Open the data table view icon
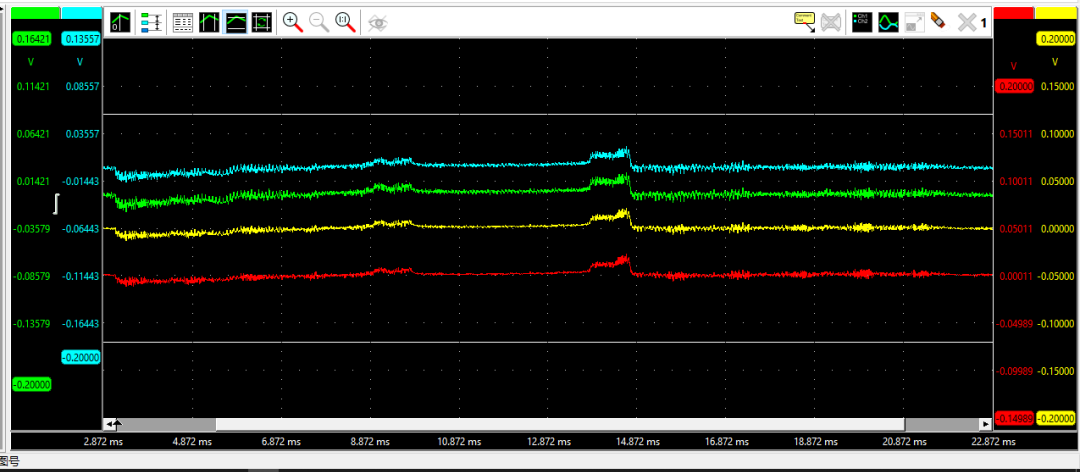 pyautogui.click(x=183, y=22)
